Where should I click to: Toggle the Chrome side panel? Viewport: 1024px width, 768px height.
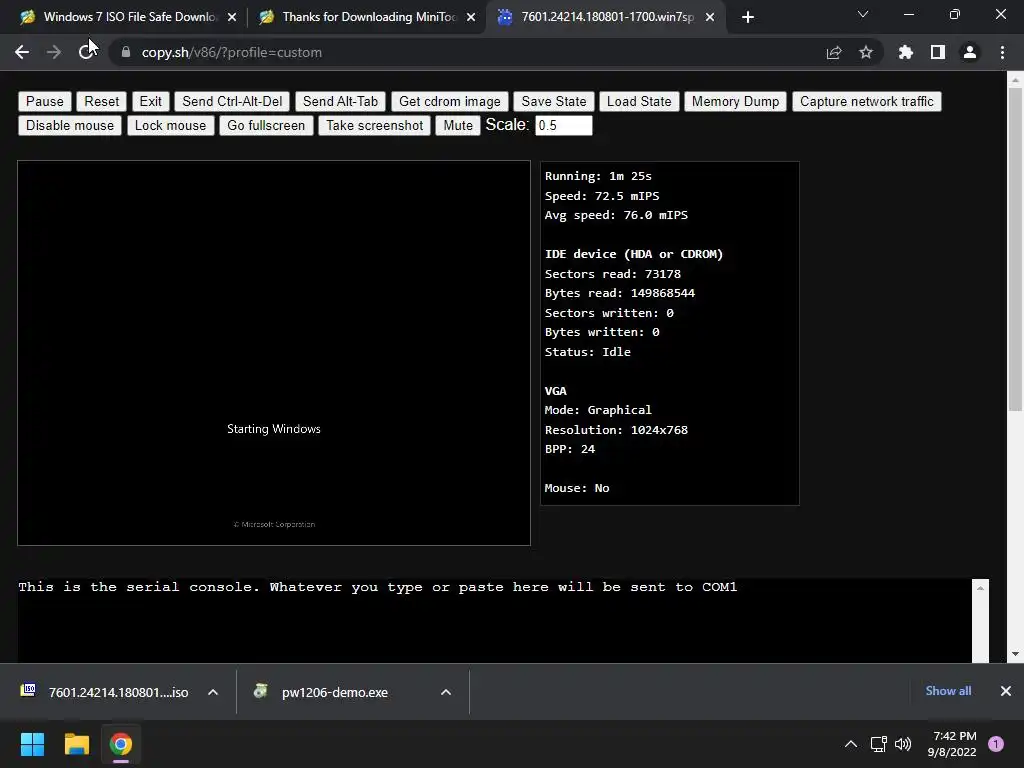point(938,52)
